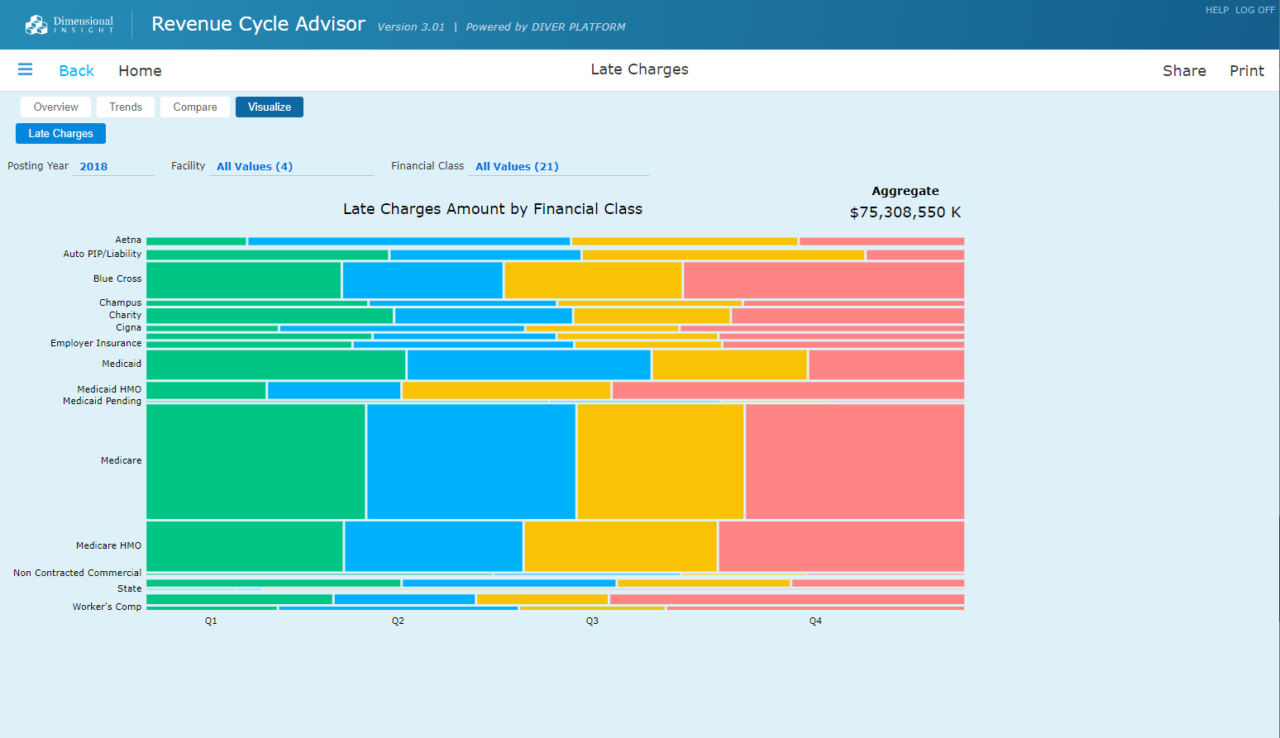Open the hamburger menu icon
Screen dimensions: 1280x738
click(25, 70)
